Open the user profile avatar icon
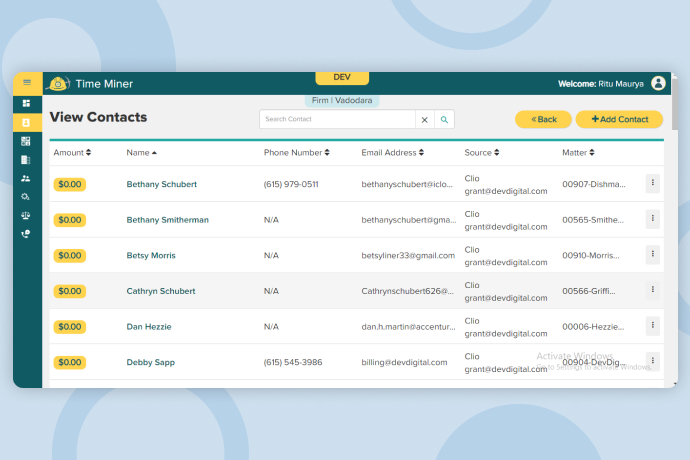 pyautogui.click(x=658, y=83)
